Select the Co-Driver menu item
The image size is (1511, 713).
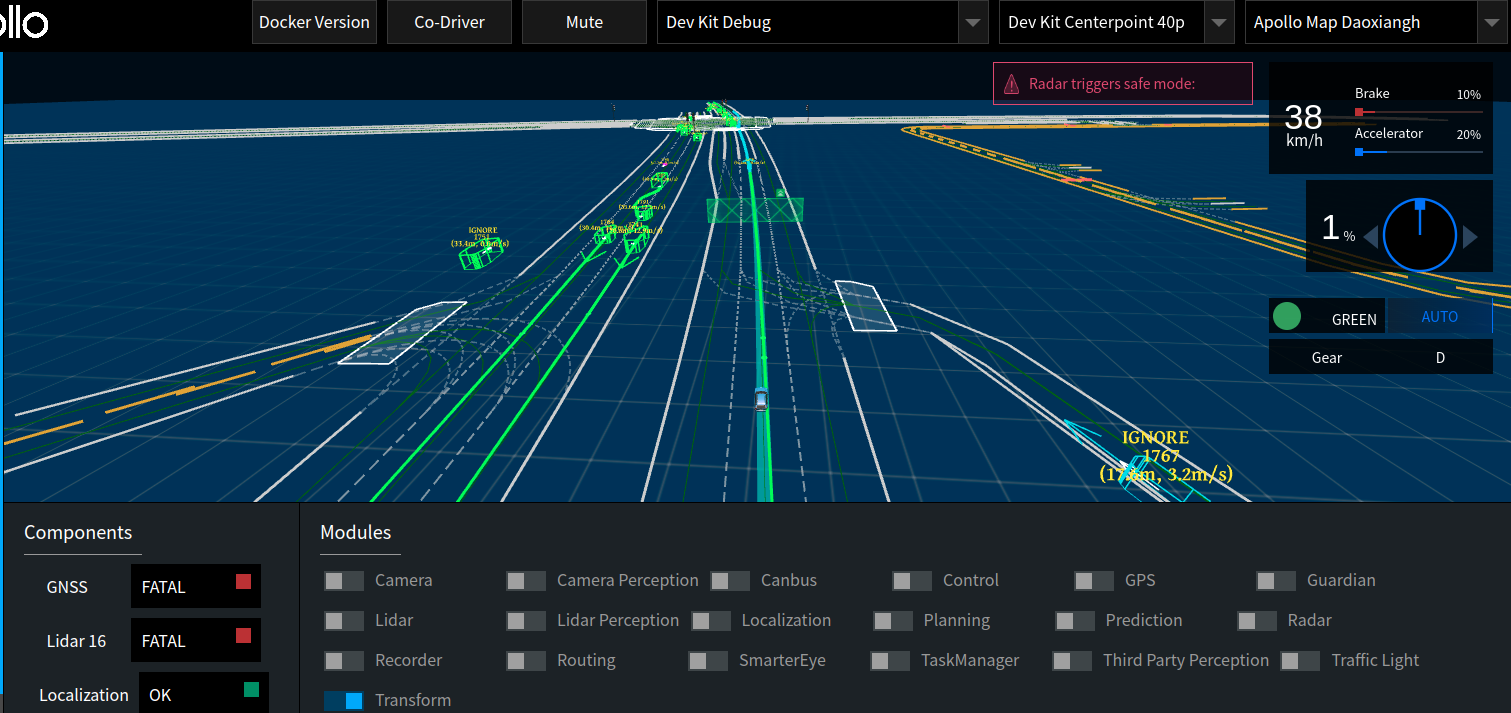(x=449, y=22)
